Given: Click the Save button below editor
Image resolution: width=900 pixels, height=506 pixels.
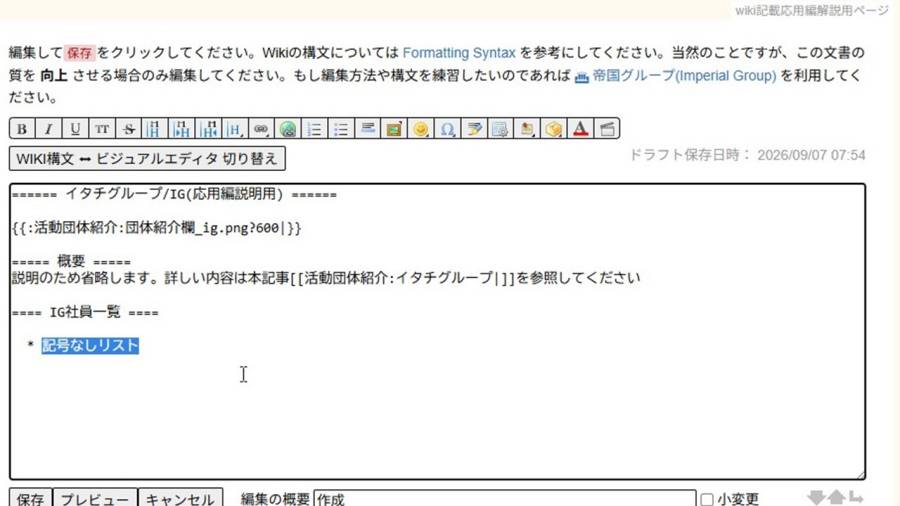Looking at the screenshot, I should point(30,499).
